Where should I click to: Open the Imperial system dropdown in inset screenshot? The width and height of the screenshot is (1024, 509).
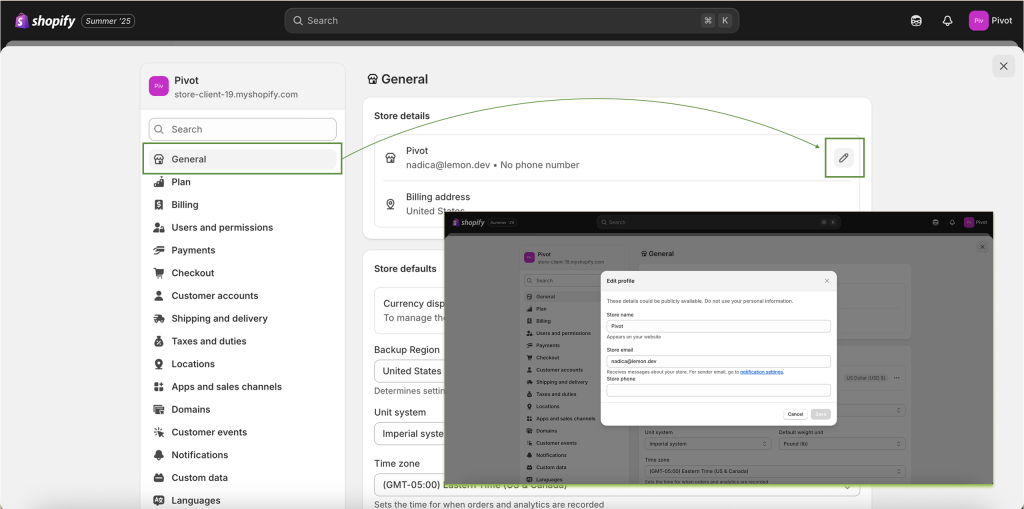[x=708, y=444]
